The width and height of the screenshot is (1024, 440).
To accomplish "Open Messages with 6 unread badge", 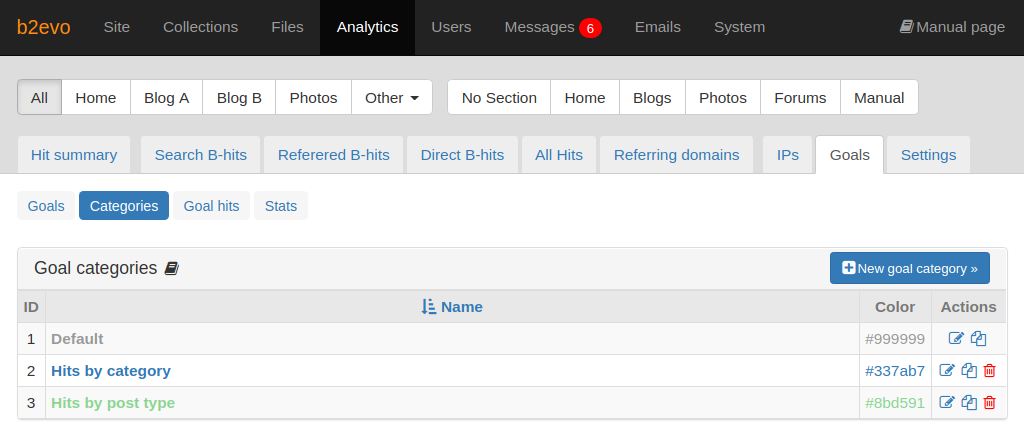I will [x=553, y=27].
